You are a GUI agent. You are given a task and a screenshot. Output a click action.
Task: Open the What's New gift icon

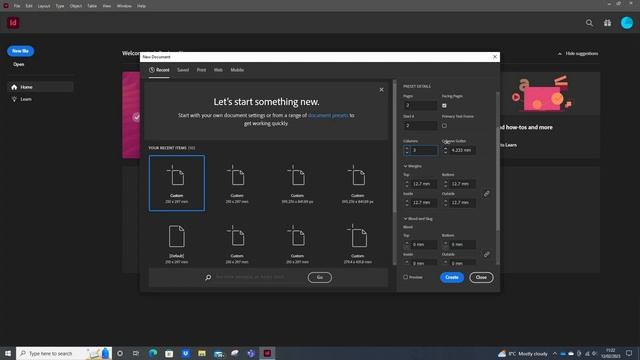click(x=607, y=23)
